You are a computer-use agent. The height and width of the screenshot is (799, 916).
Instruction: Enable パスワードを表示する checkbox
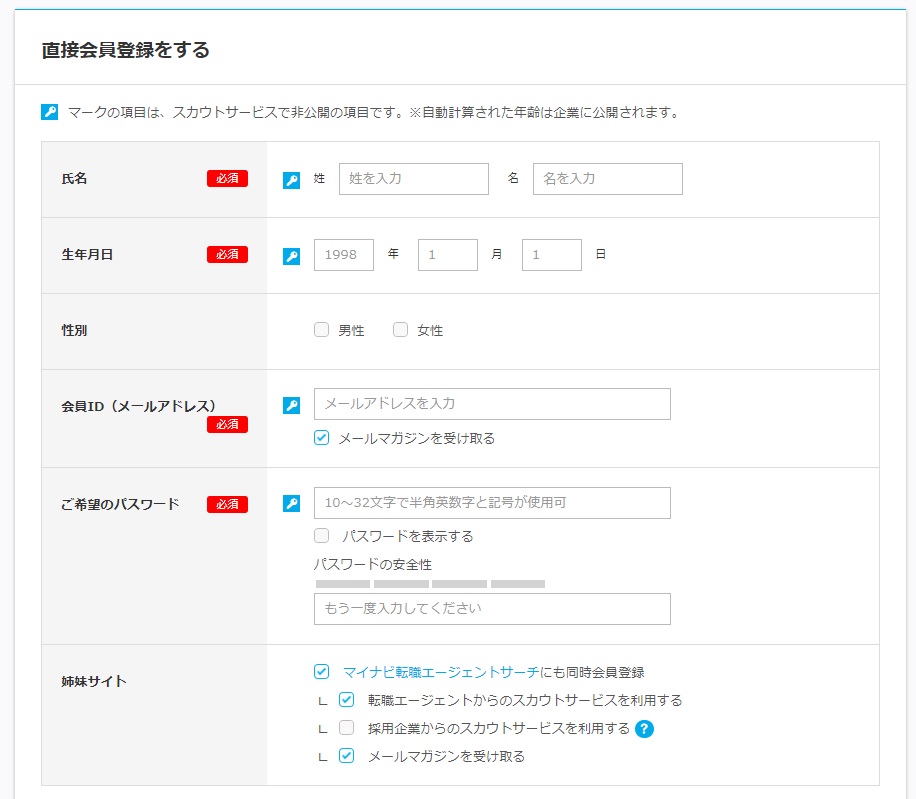[321, 536]
